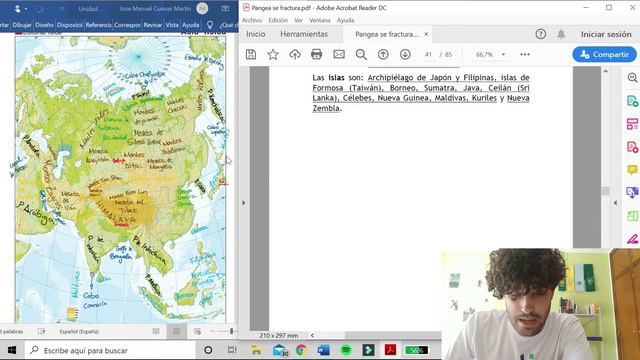Click the Compartir button
Viewport: 640px width, 360px height.
[x=604, y=54]
